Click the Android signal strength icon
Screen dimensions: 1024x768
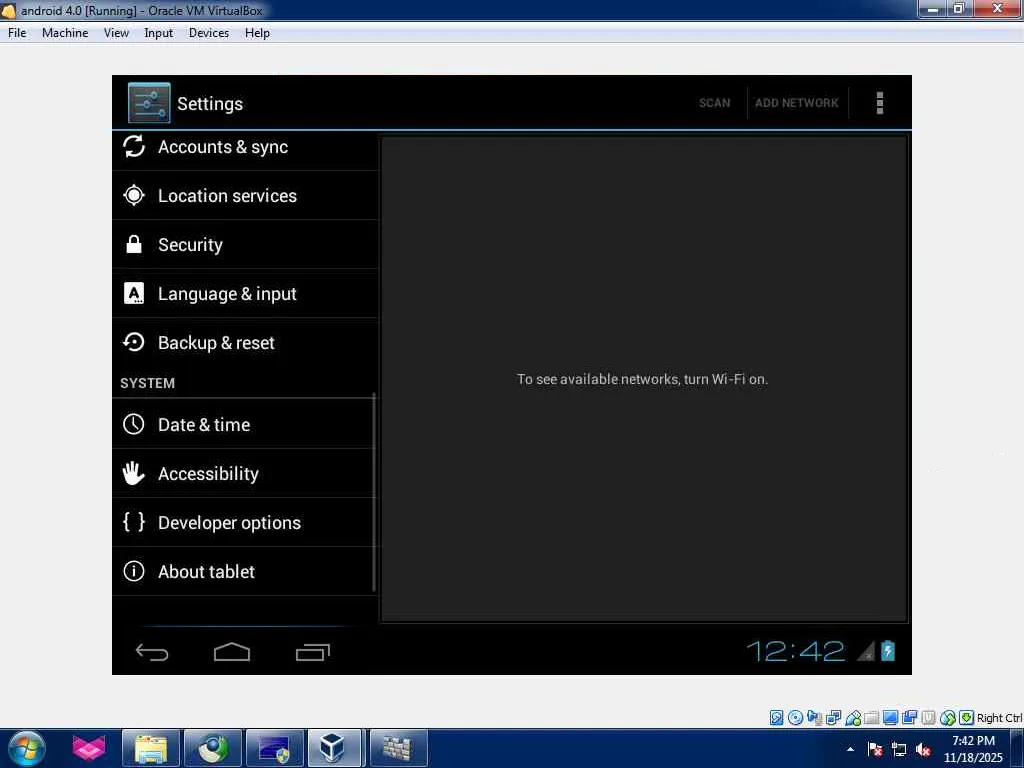[x=866, y=650]
